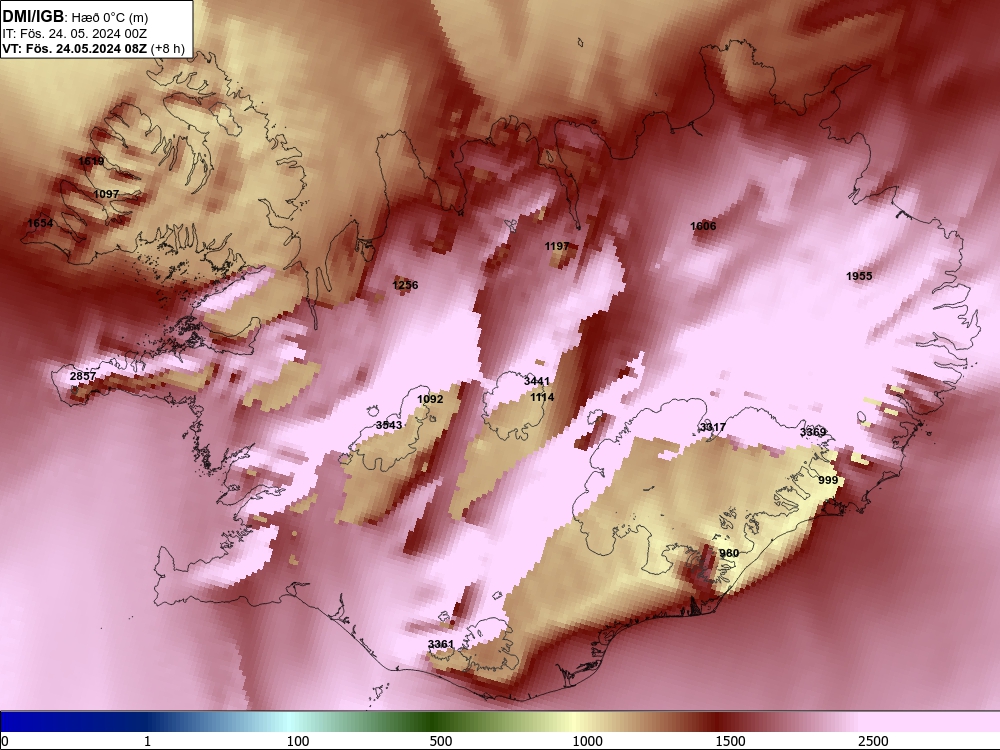Select the 999 height label
Image resolution: width=1000 pixels, height=750 pixels.
pos(828,480)
